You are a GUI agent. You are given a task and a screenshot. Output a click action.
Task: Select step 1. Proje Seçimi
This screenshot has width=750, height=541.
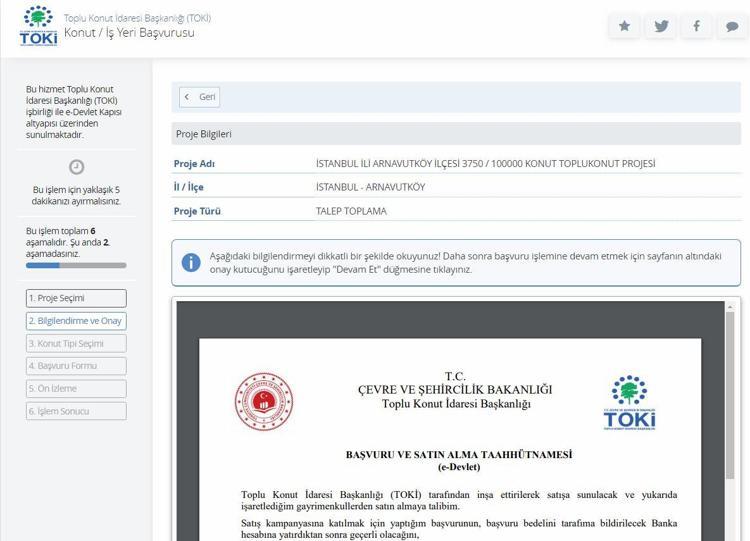point(76,298)
